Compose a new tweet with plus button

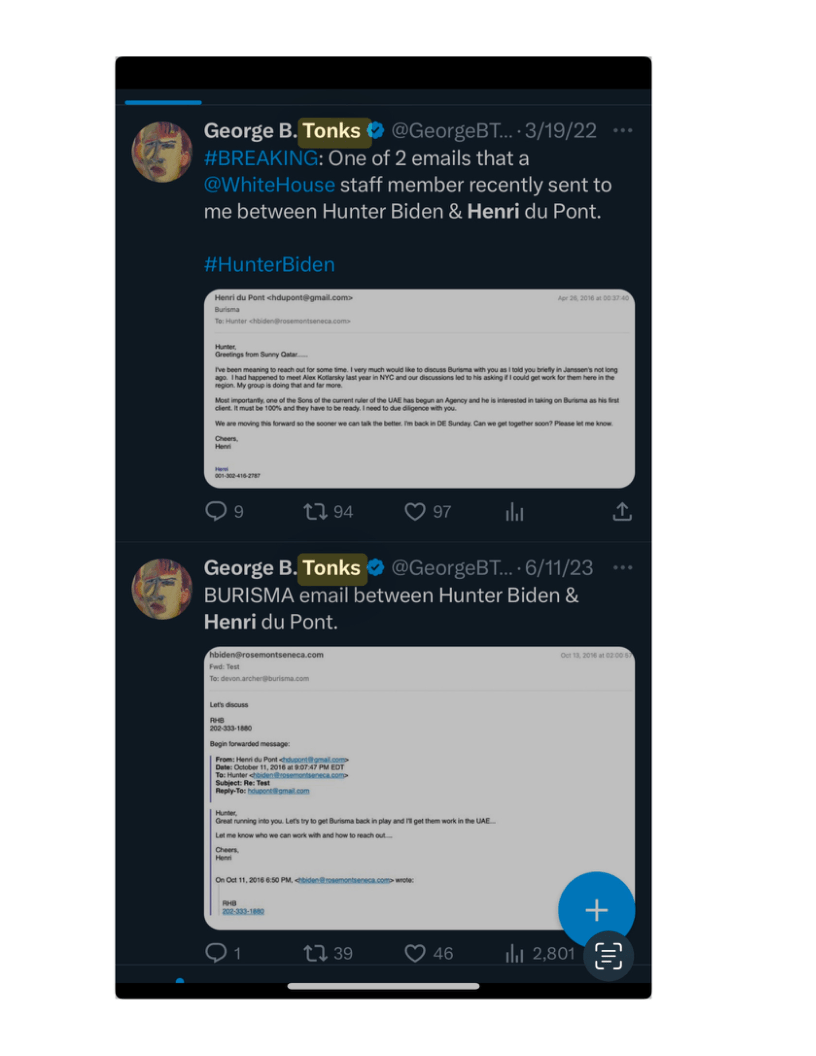596,910
